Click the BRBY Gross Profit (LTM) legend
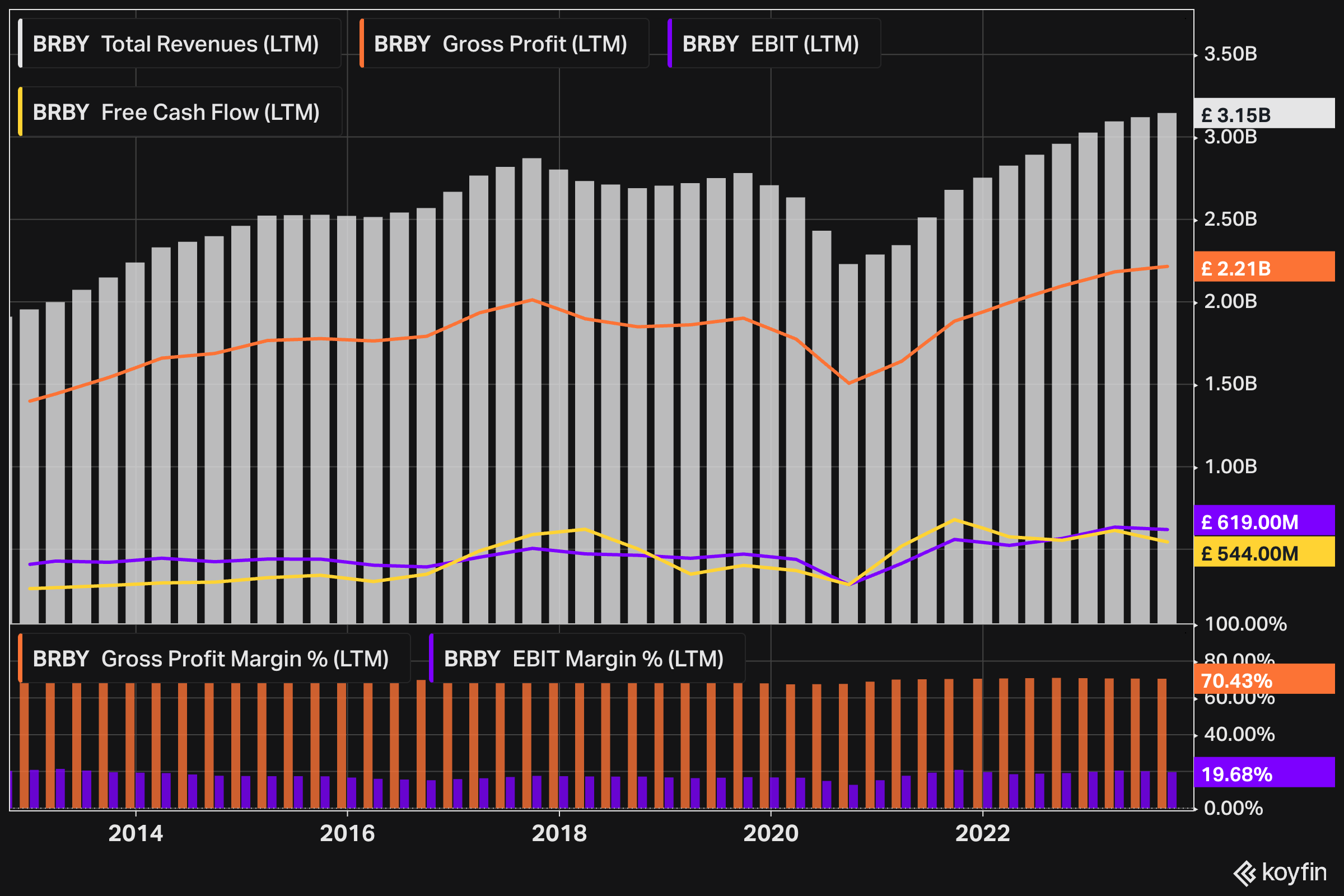Image resolution: width=1344 pixels, height=896 pixels. [504, 44]
